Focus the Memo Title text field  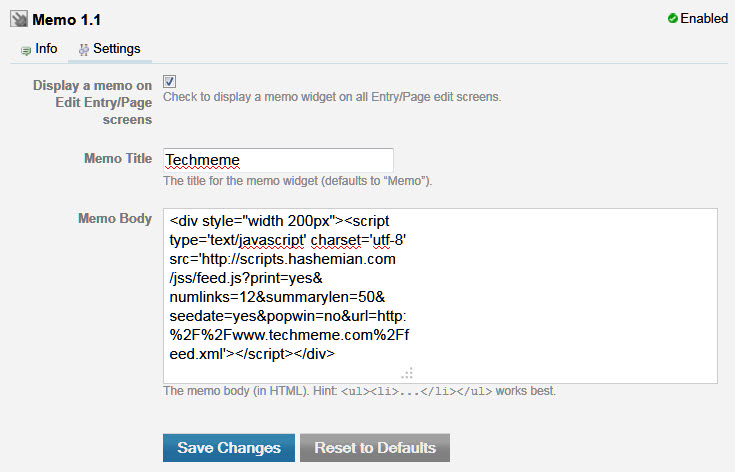(x=278, y=160)
